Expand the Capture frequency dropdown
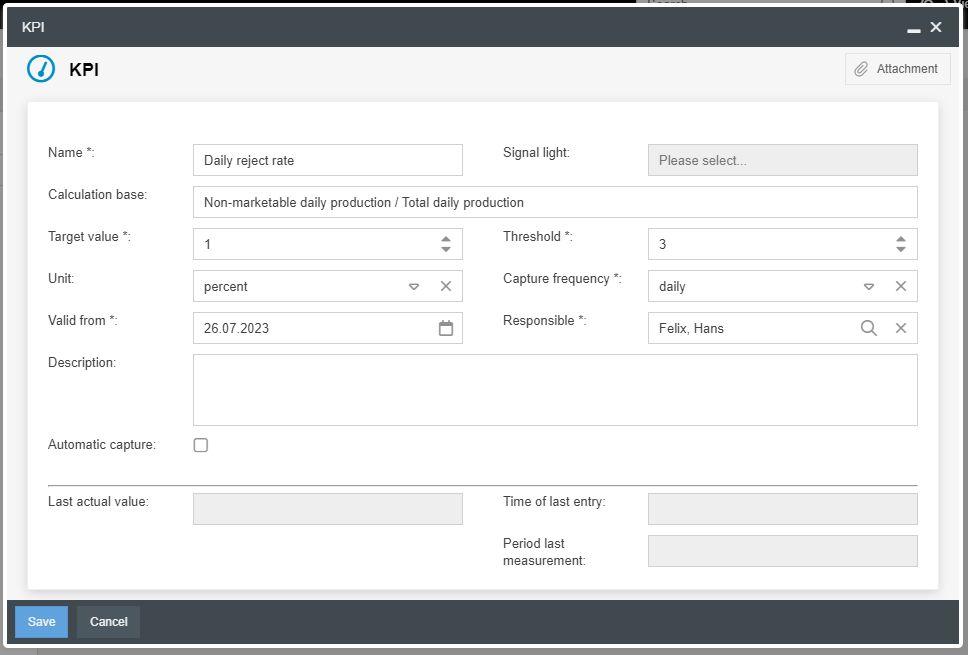 (869, 286)
